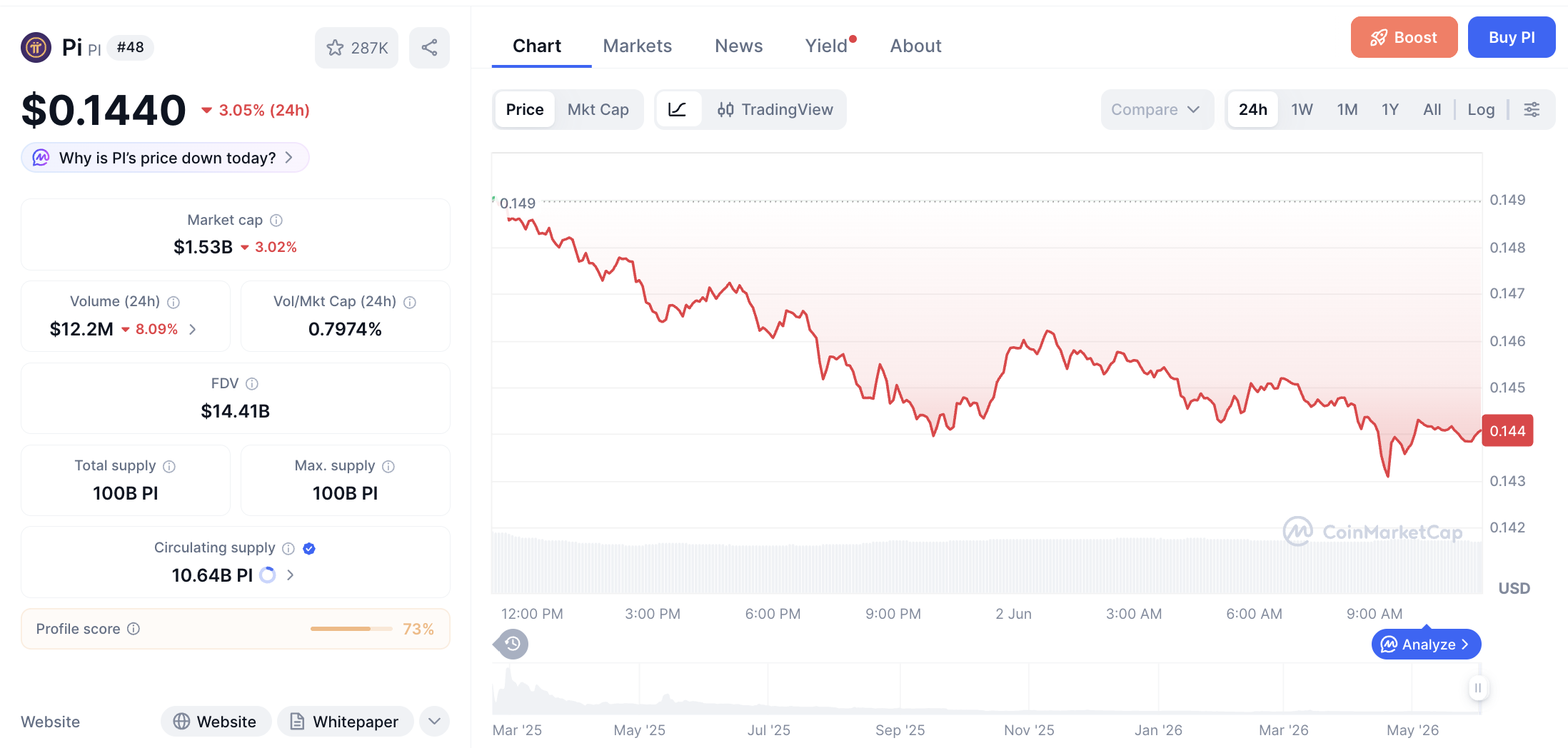Viewport: 1568px width, 748px height.
Task: Click the USD currency label
Action: (1514, 588)
